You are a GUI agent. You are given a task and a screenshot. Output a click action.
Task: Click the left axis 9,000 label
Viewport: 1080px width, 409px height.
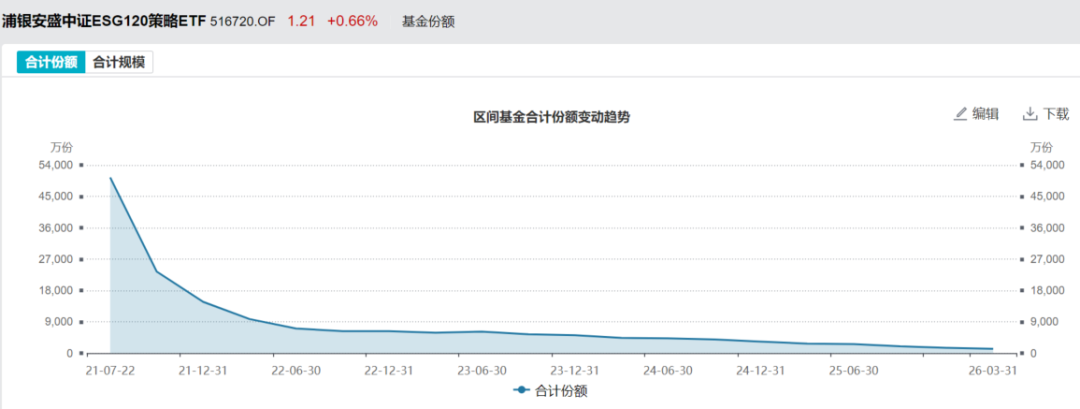(x=59, y=322)
